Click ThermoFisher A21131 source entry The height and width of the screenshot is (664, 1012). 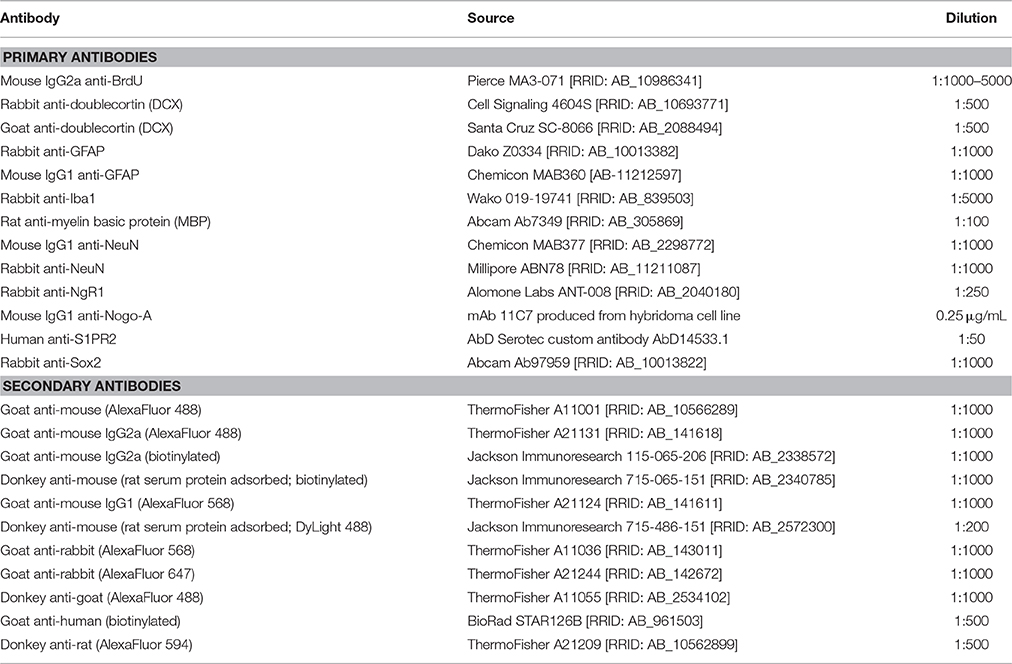(594, 433)
